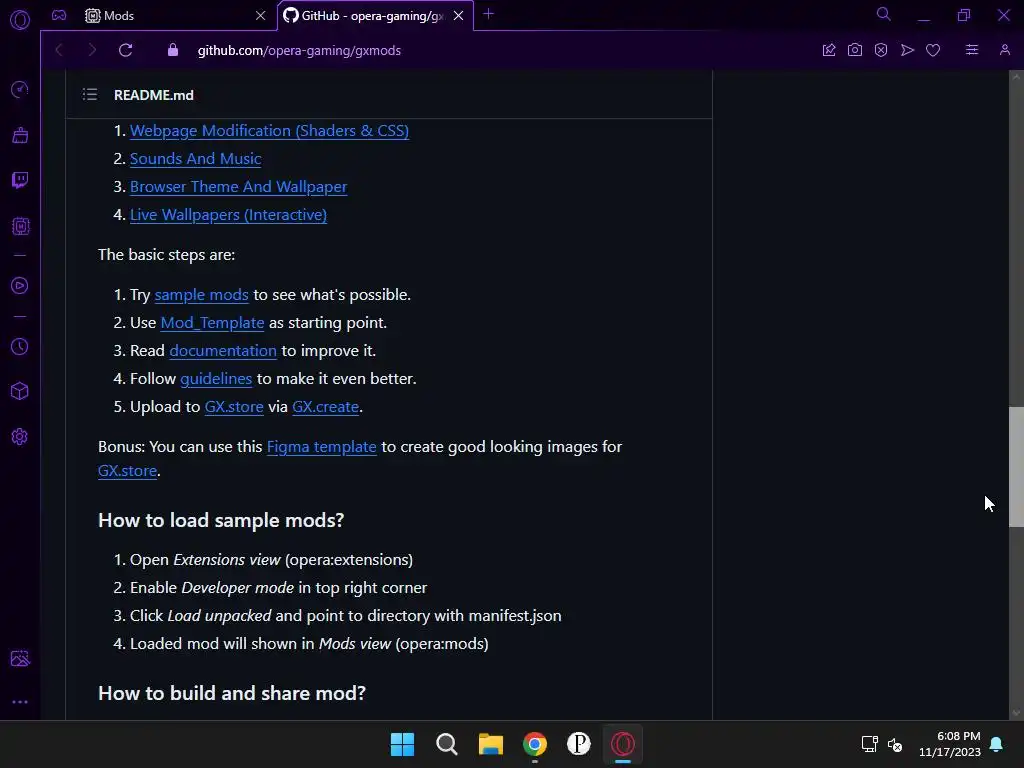
Task: Open Google Chrome from taskbar
Action: point(535,744)
